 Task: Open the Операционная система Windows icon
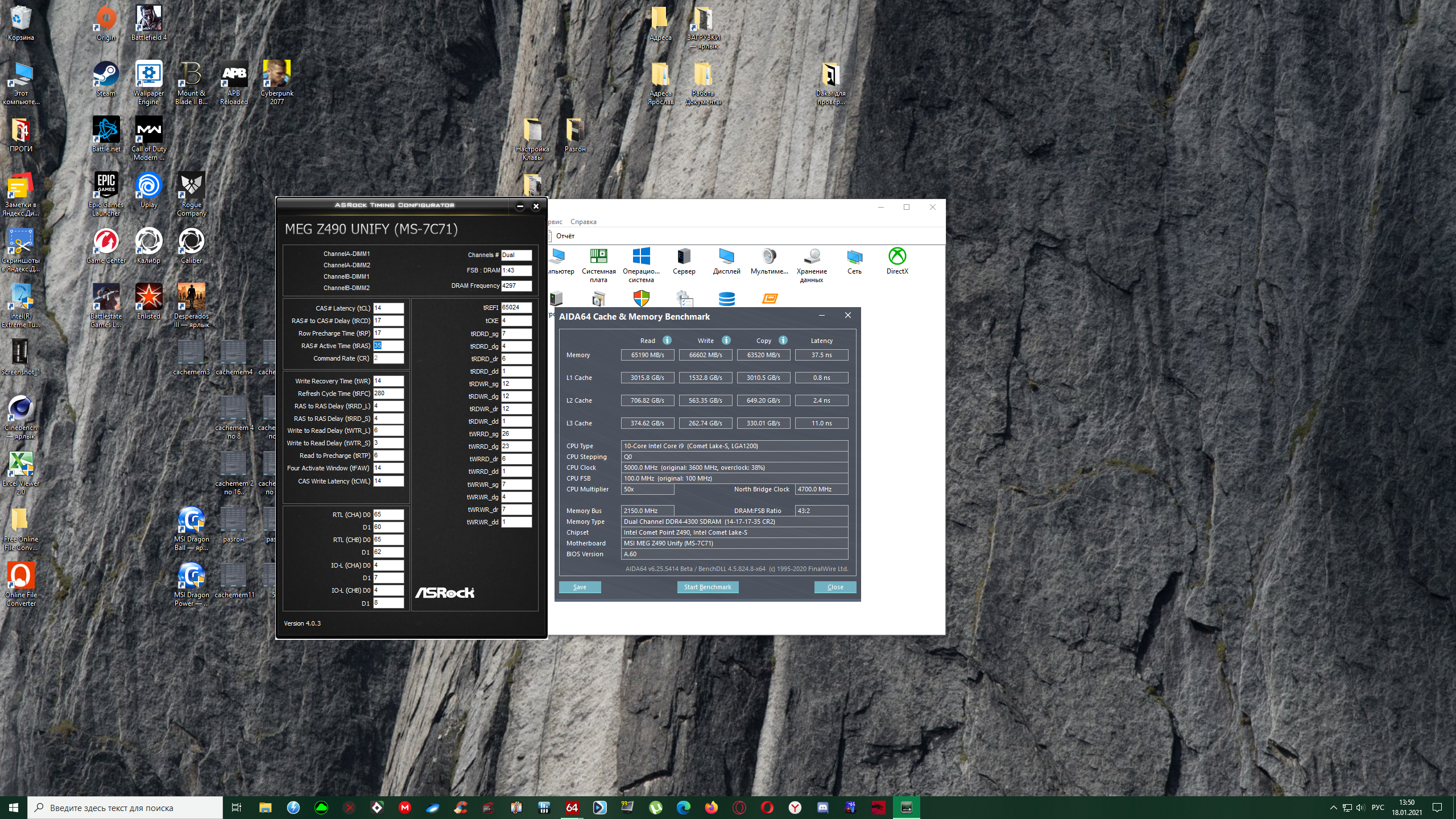(x=641, y=257)
